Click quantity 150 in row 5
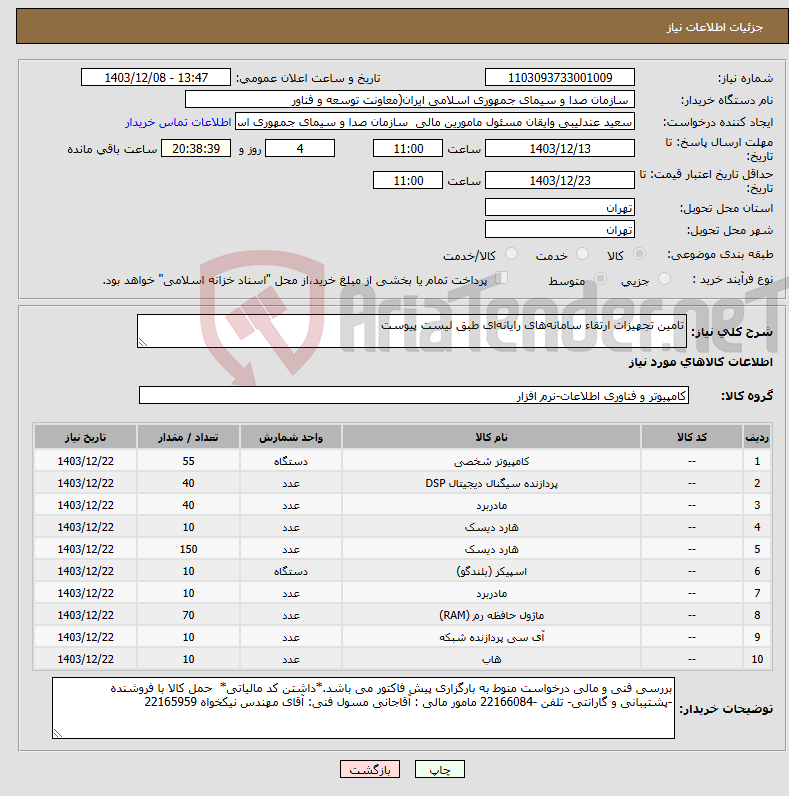Viewport: 789px width, 796px height. [x=188, y=549]
